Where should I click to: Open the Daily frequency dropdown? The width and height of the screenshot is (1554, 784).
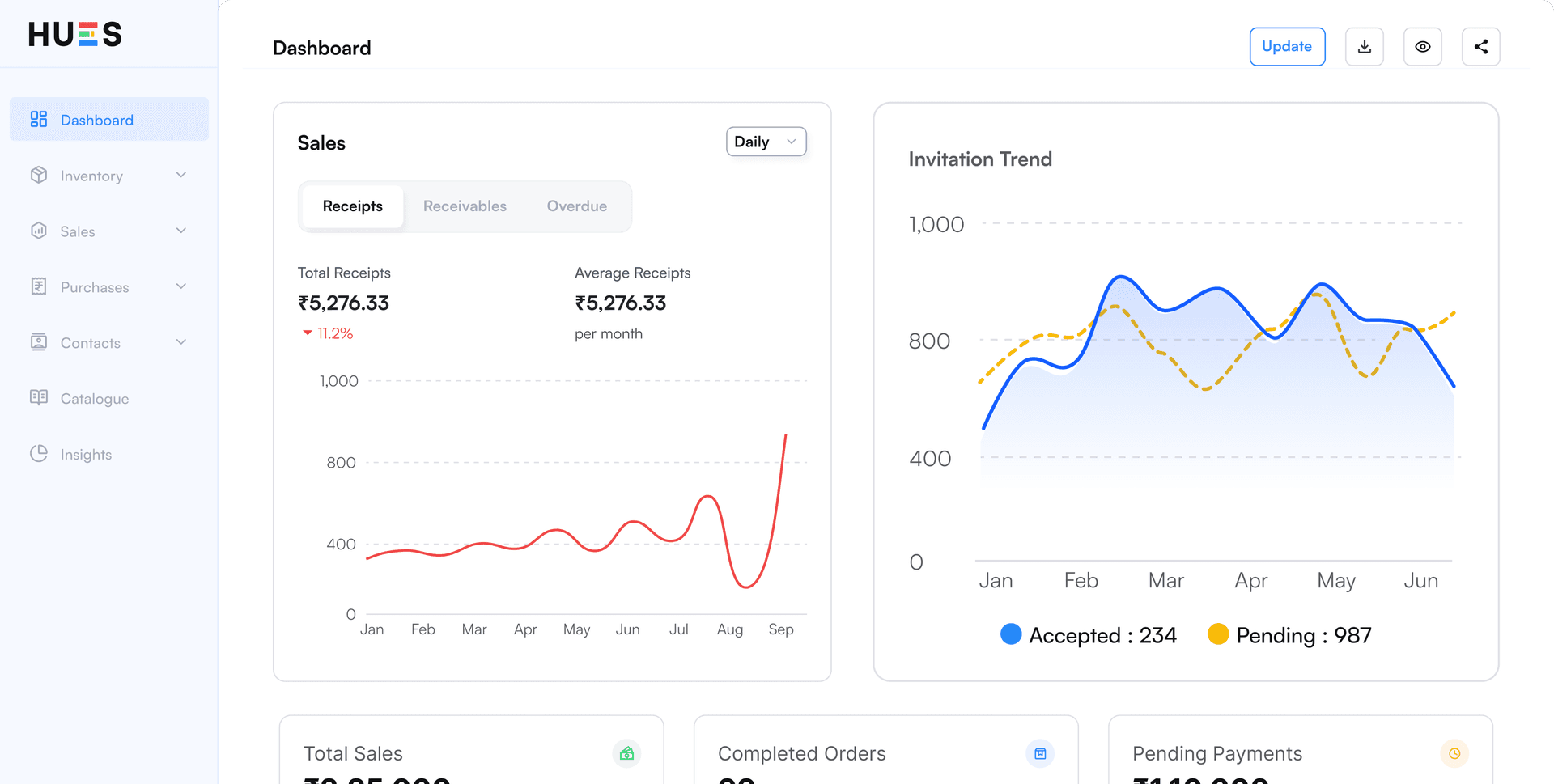pos(765,141)
